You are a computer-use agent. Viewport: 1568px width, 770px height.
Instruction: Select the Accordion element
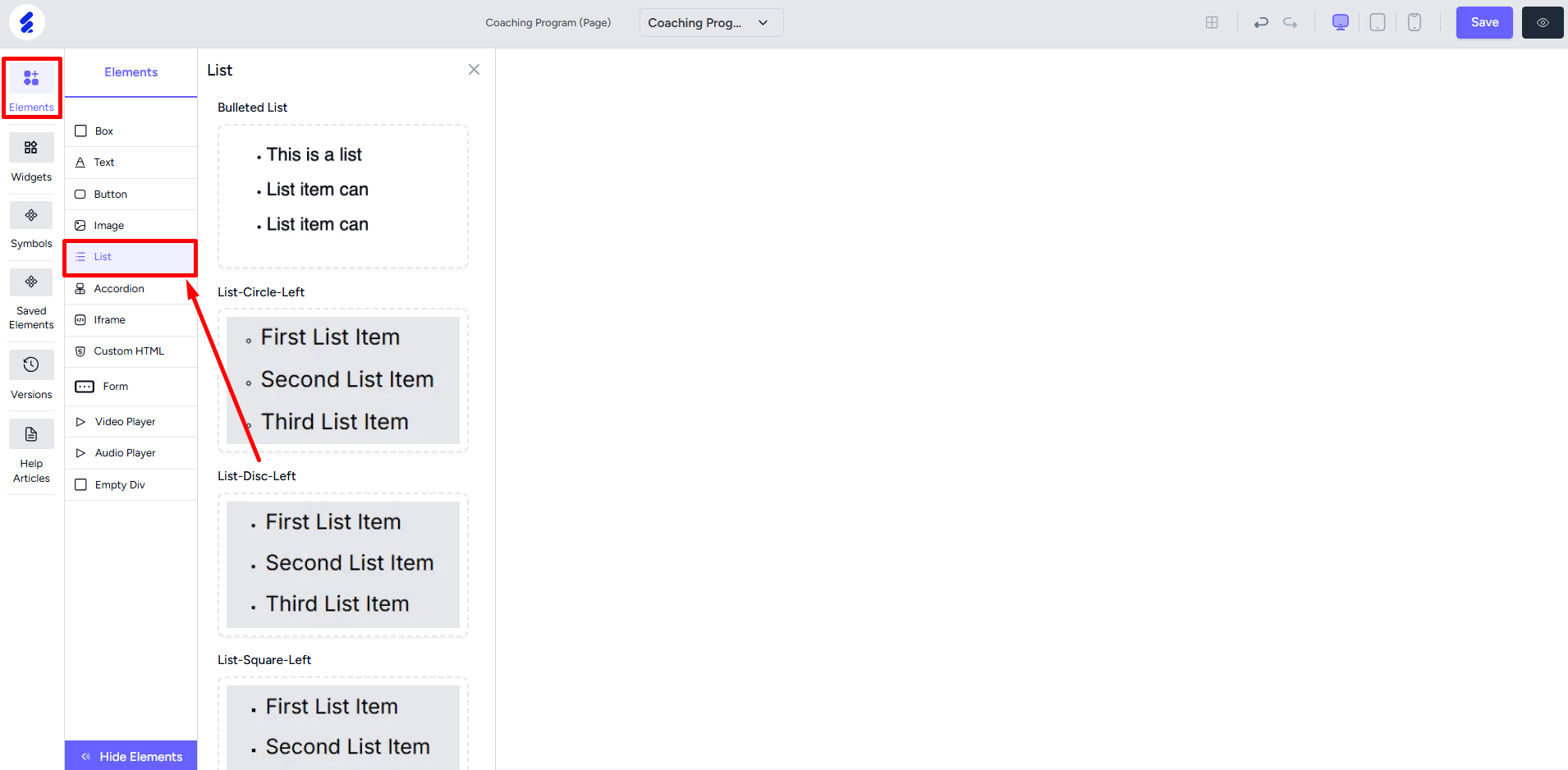[131, 289]
